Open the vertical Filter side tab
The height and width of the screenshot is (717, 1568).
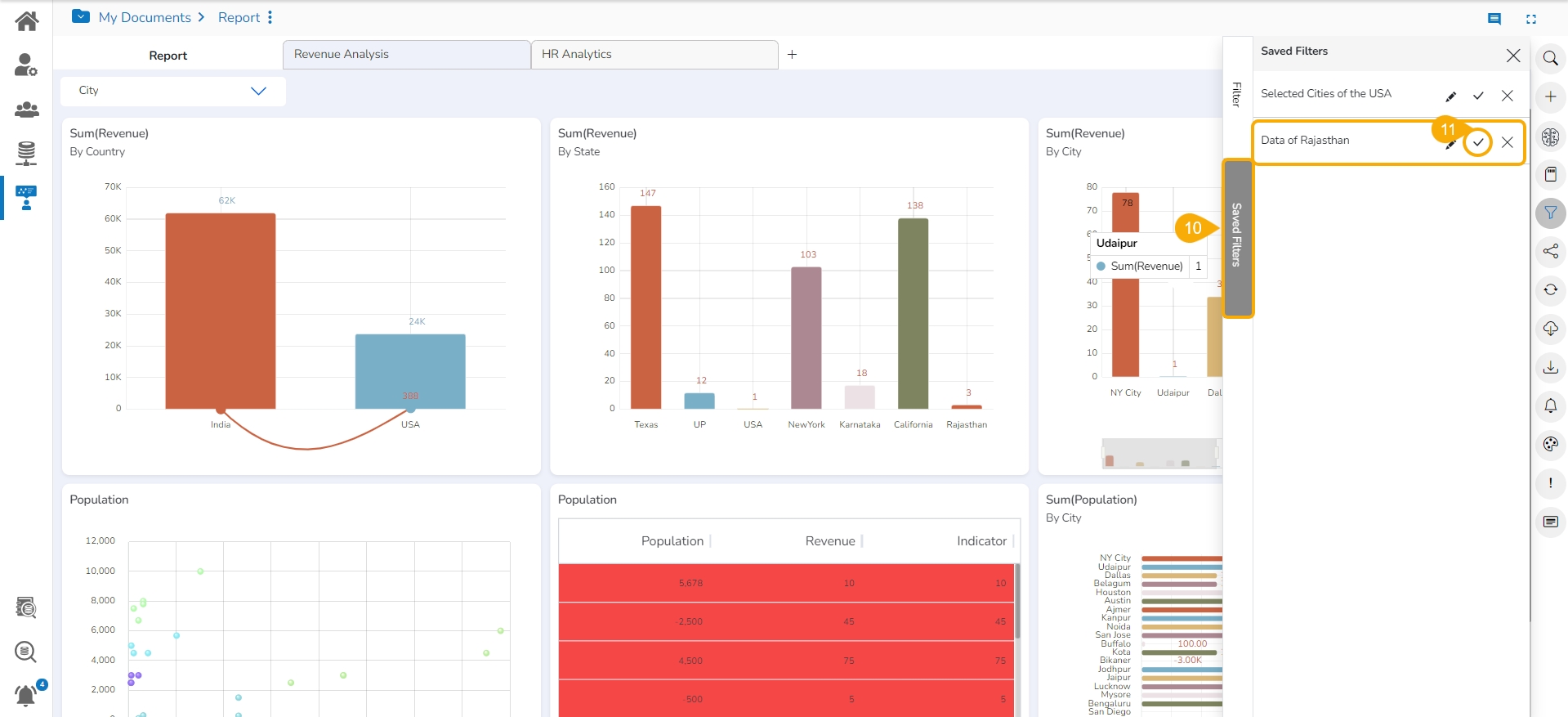(x=1237, y=94)
